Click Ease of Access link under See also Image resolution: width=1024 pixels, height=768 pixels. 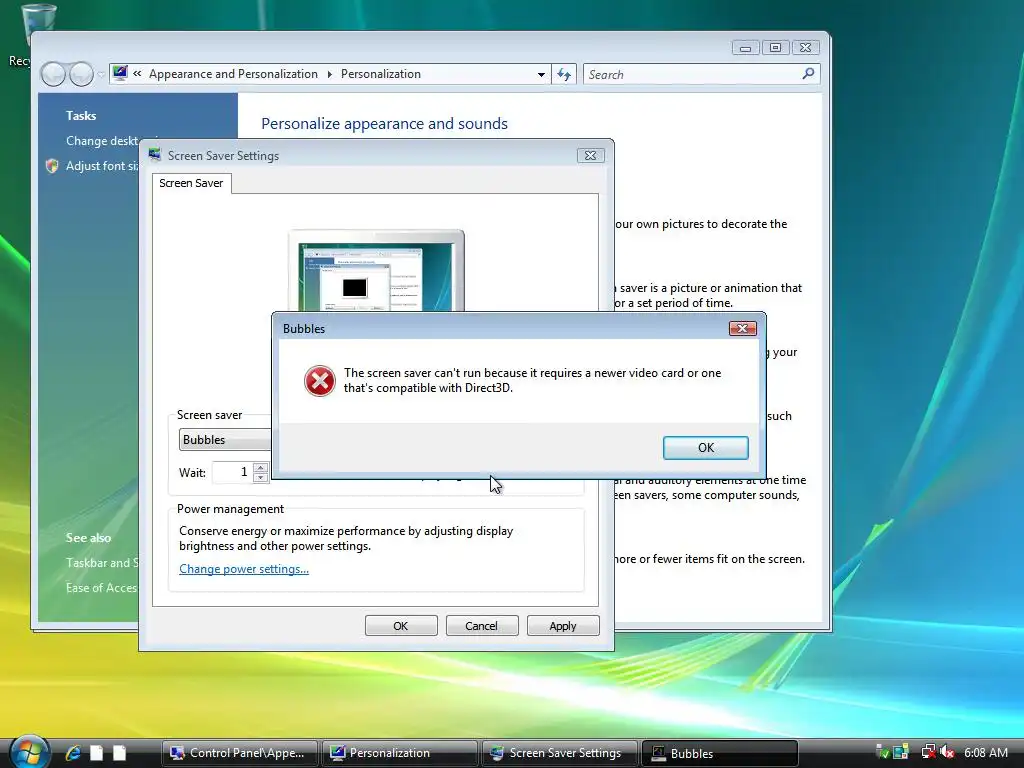point(101,588)
